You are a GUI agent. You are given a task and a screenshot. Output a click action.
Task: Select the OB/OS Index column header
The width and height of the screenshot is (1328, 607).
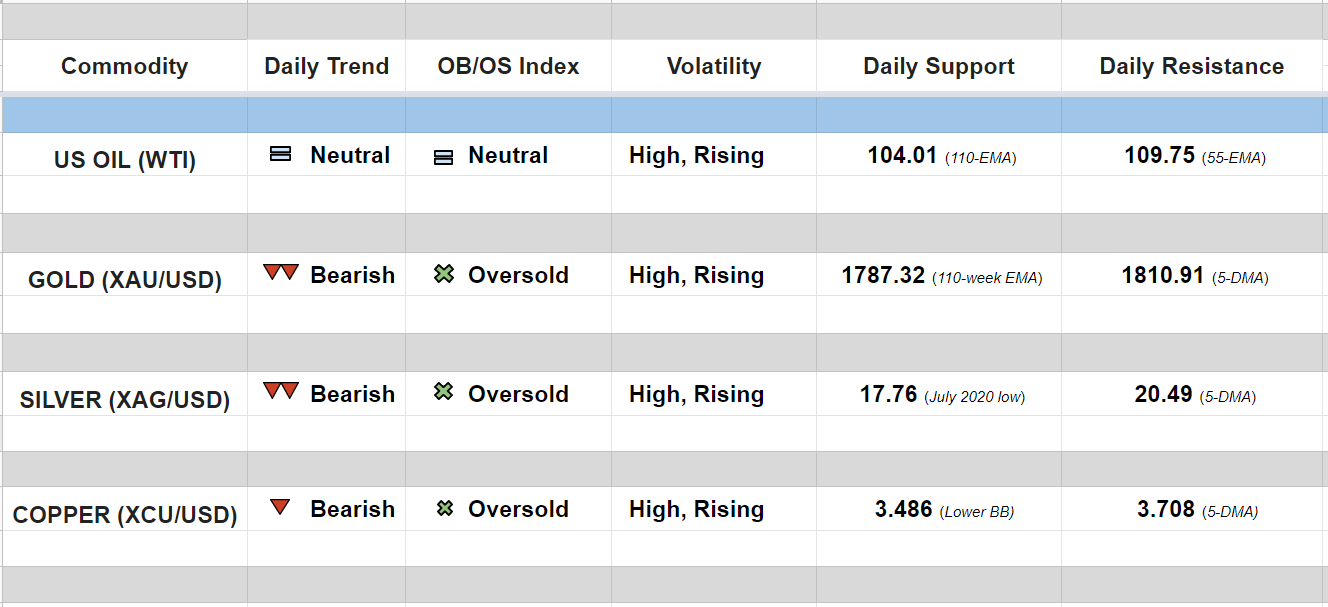click(508, 66)
